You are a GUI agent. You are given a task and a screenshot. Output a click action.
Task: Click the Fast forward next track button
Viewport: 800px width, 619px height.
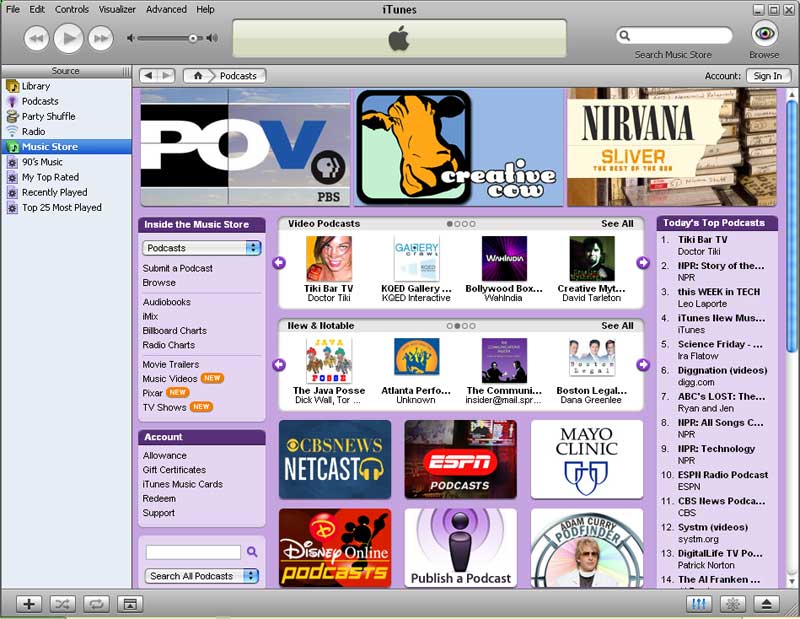point(101,39)
